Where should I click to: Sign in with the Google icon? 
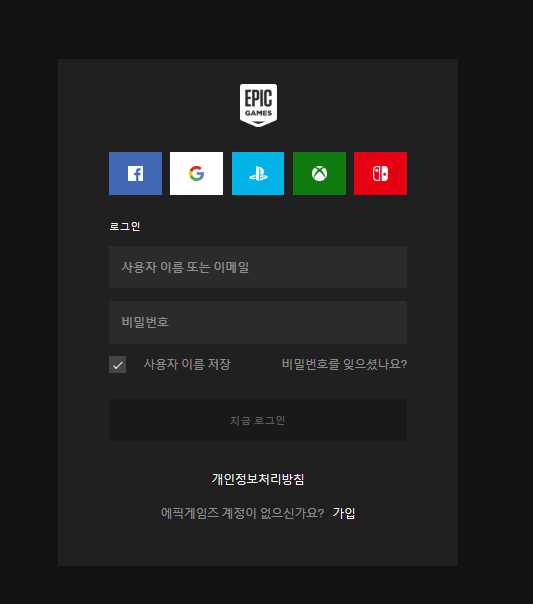point(196,173)
